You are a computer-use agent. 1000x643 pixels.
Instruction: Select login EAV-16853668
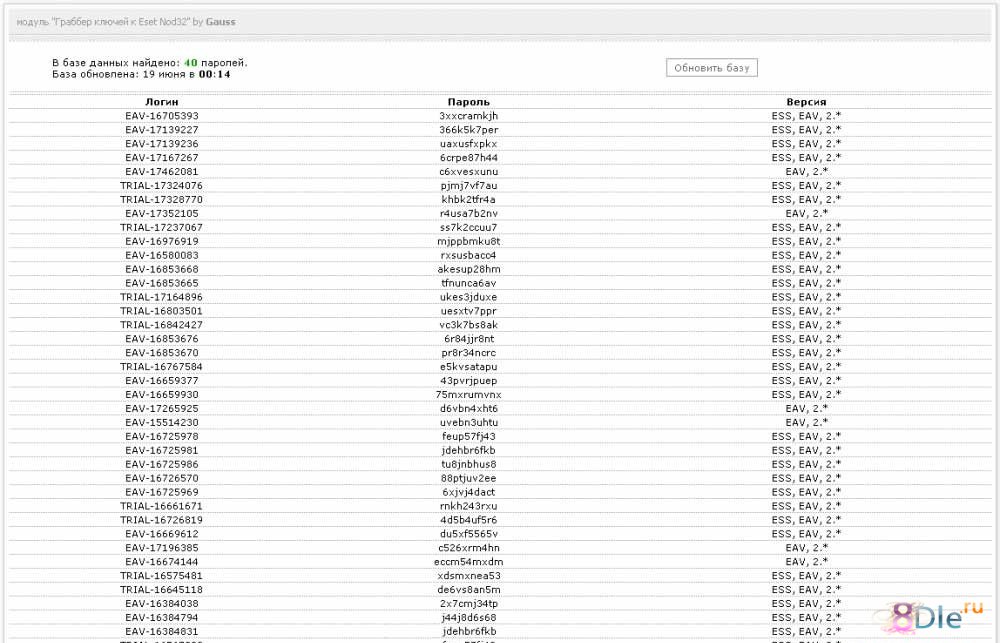coord(162,269)
